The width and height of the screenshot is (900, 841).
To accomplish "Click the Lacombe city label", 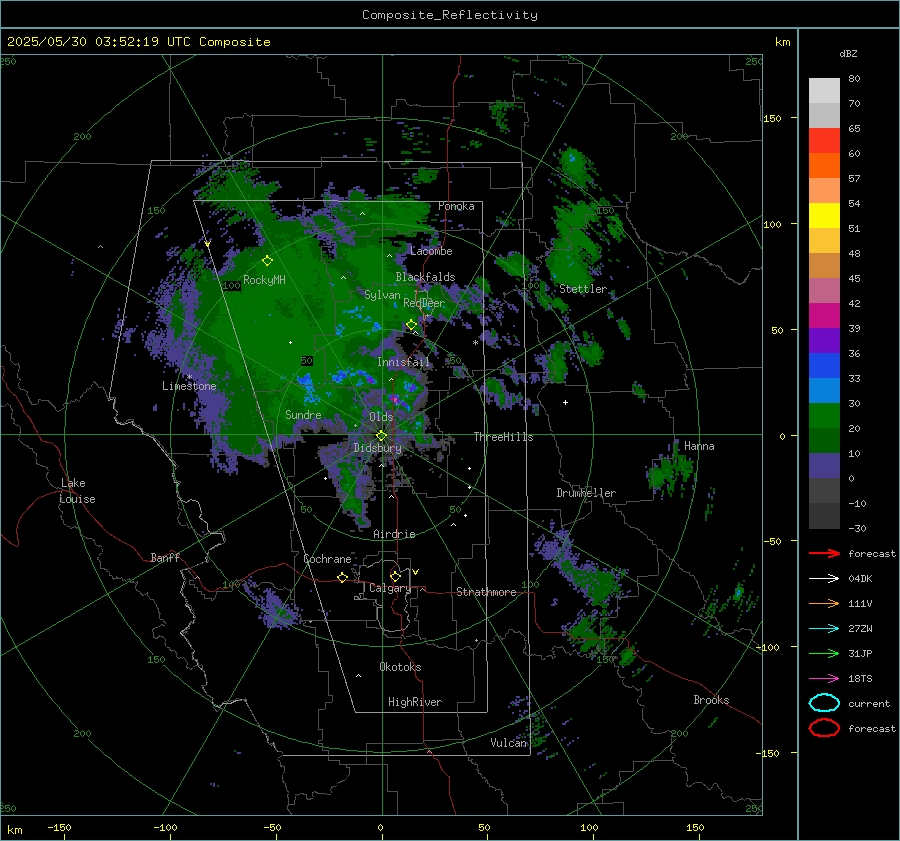I will coord(431,251).
